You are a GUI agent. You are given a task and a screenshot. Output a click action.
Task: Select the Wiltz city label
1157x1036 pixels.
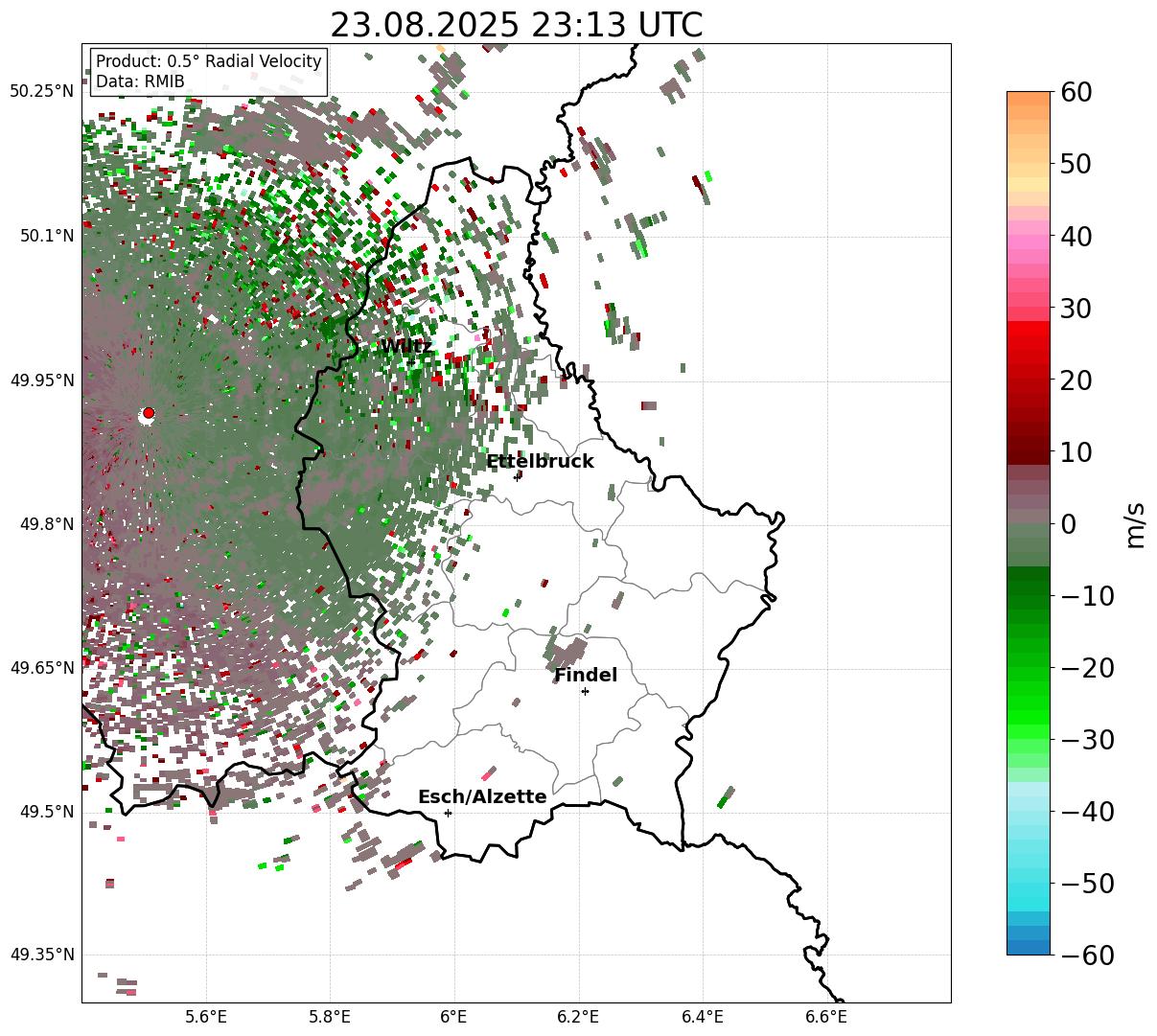pyautogui.click(x=406, y=347)
